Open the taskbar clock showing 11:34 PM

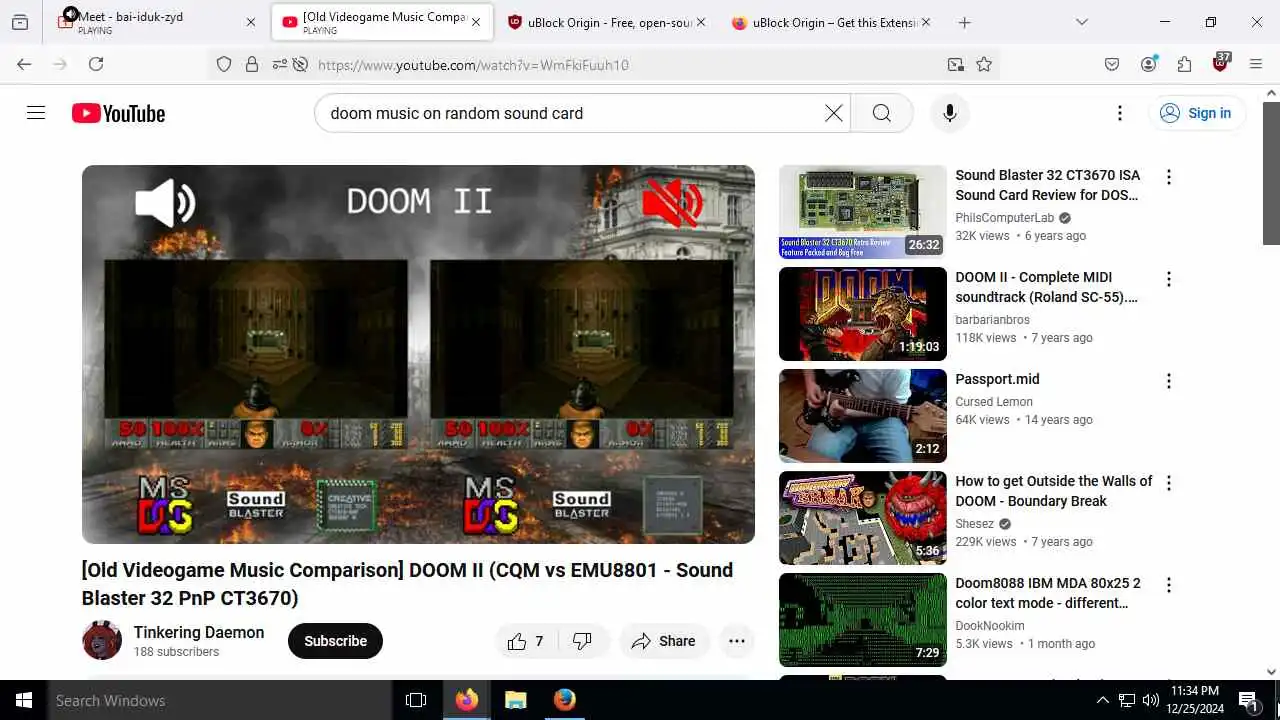coord(1195,700)
